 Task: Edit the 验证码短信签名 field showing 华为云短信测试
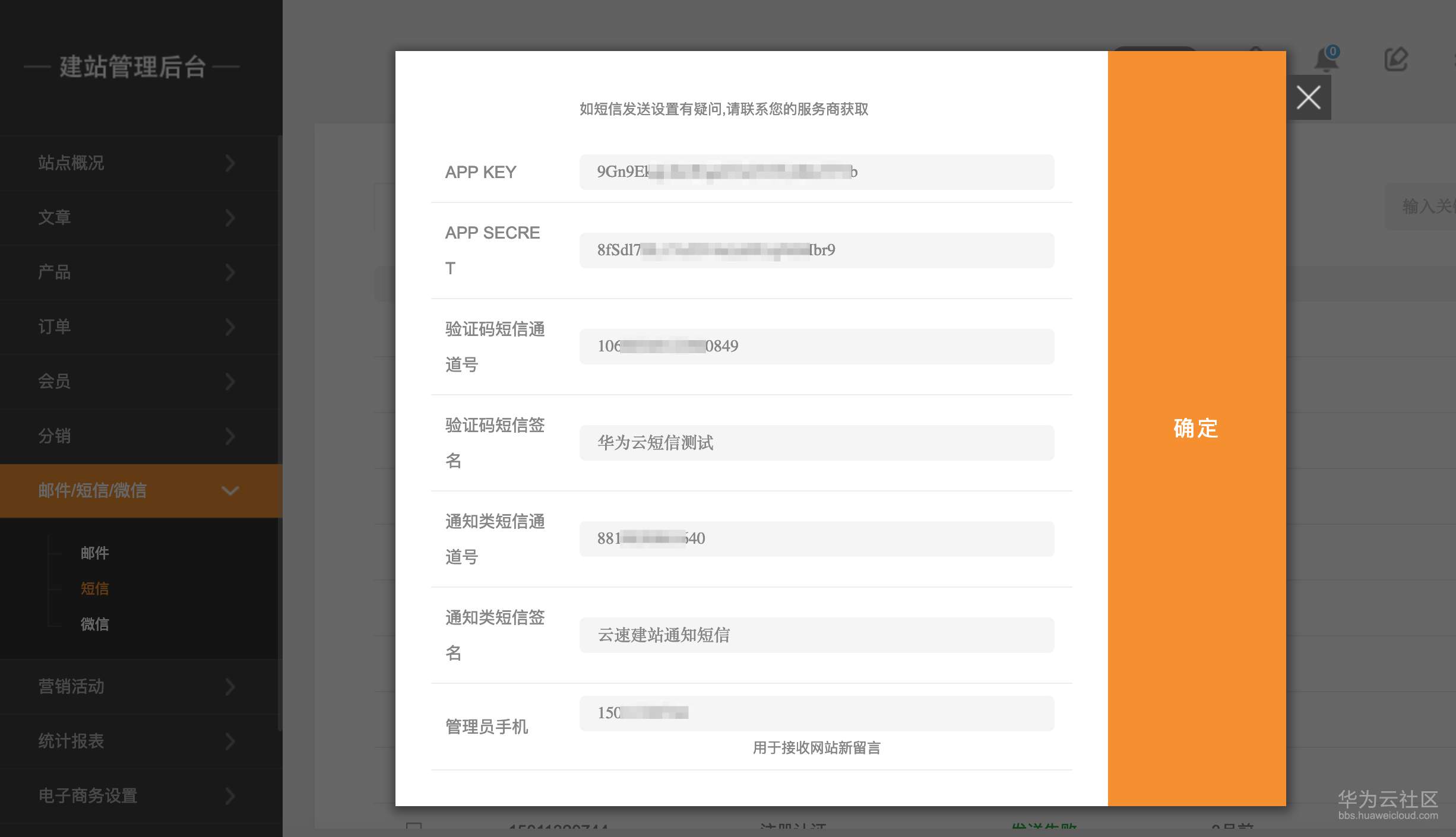(816, 443)
